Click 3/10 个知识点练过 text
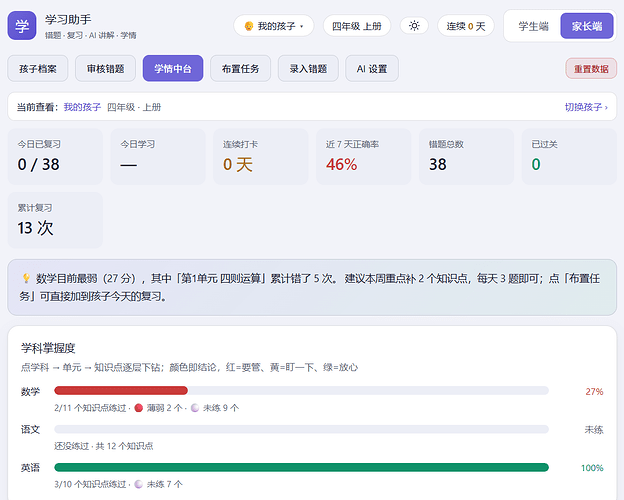This screenshot has width=624, height=500. 90,484
